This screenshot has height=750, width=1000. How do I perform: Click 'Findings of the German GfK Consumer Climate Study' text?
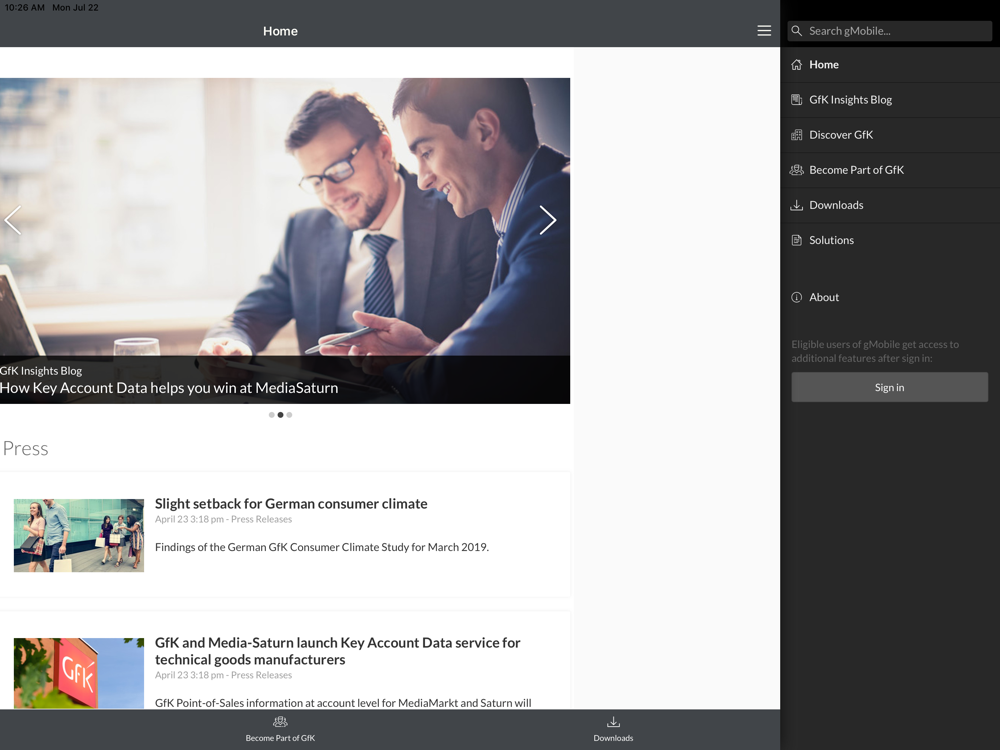pyautogui.click(x=322, y=547)
